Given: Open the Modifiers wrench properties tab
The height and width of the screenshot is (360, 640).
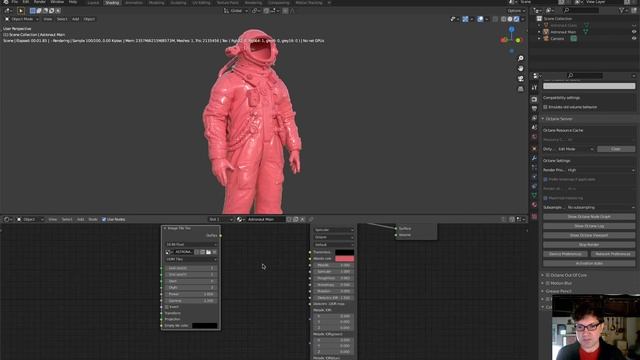Looking at the screenshot, I should point(534,158).
